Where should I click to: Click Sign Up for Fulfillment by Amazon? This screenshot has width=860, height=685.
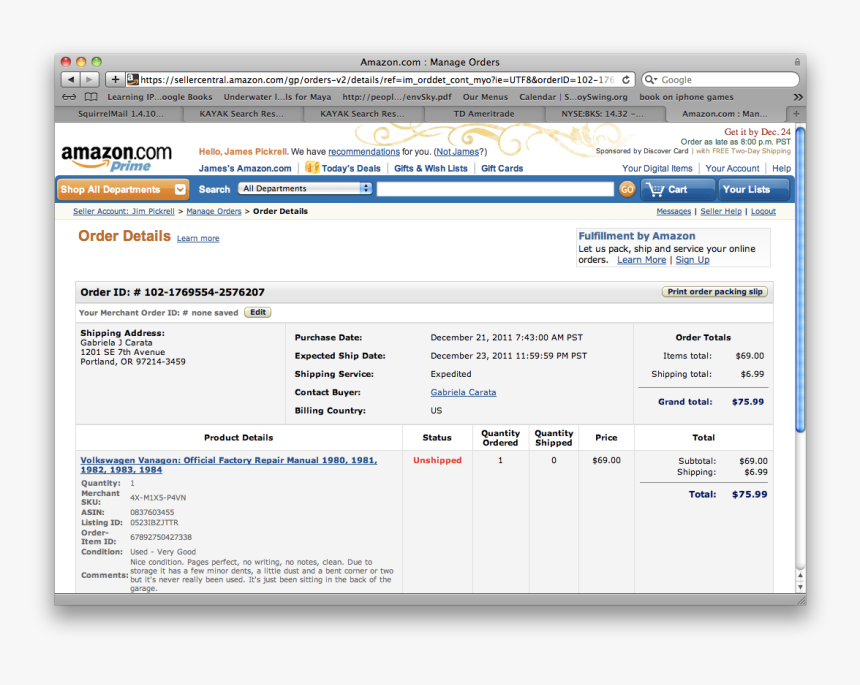point(692,260)
